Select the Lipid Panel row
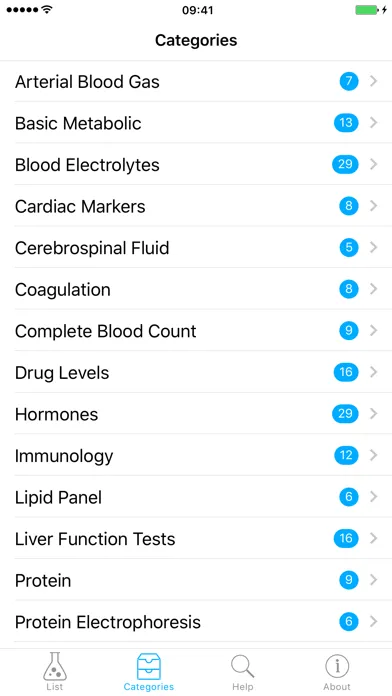Viewport: 392px width, 696px height. 196,497
